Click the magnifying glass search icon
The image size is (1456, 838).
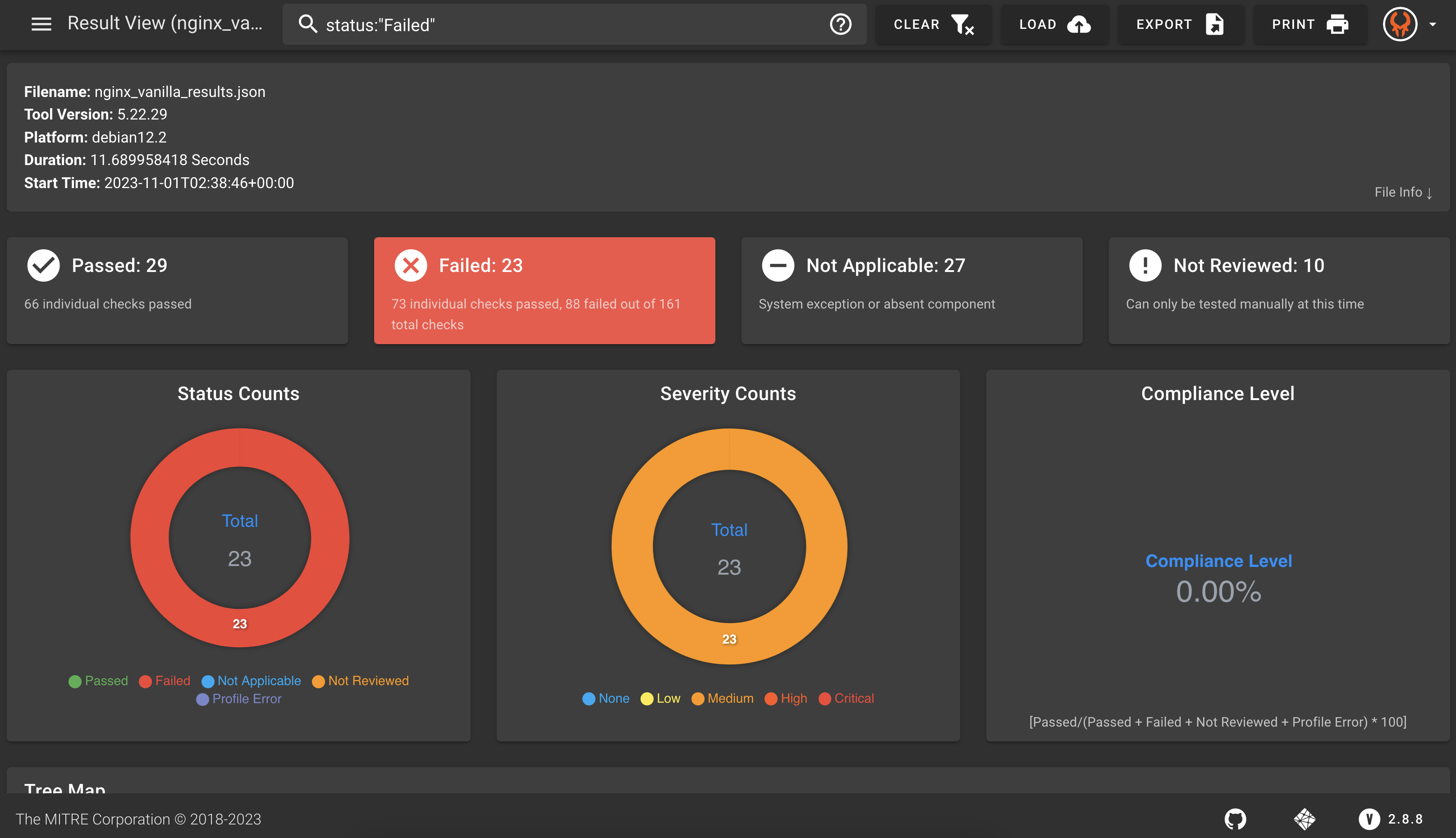pos(307,24)
